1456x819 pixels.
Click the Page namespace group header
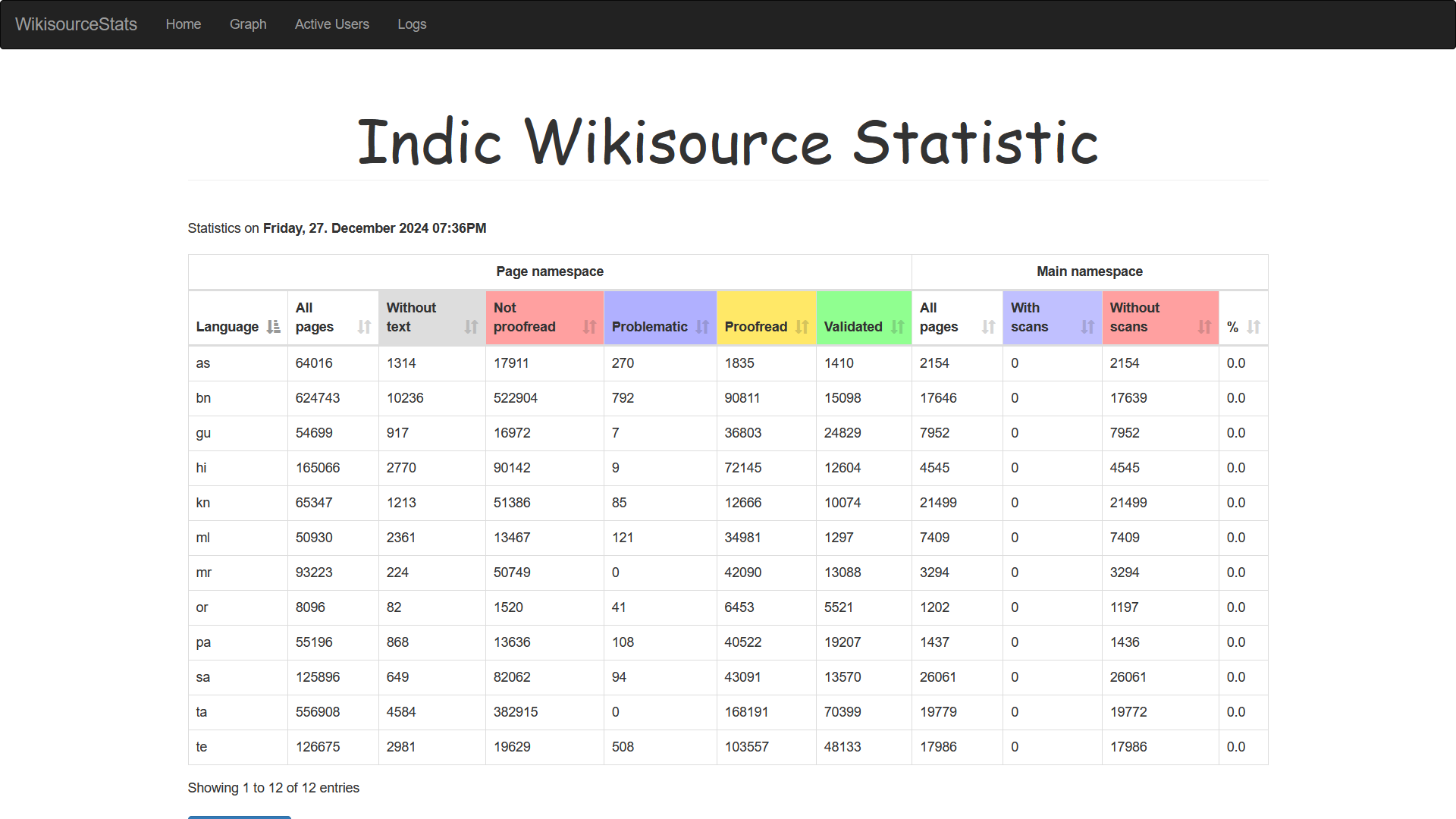pos(550,271)
